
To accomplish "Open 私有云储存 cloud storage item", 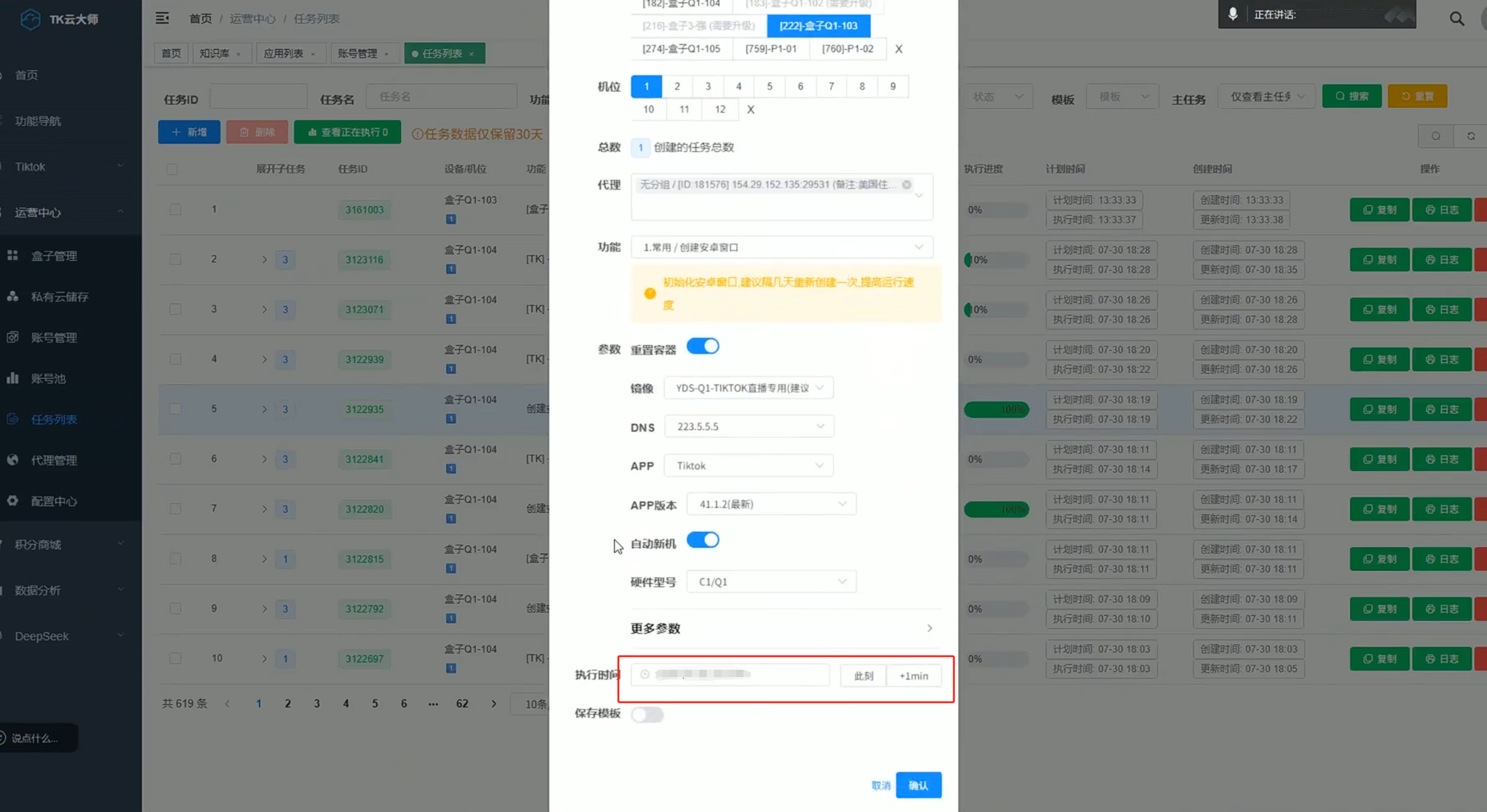I will click(60, 297).
